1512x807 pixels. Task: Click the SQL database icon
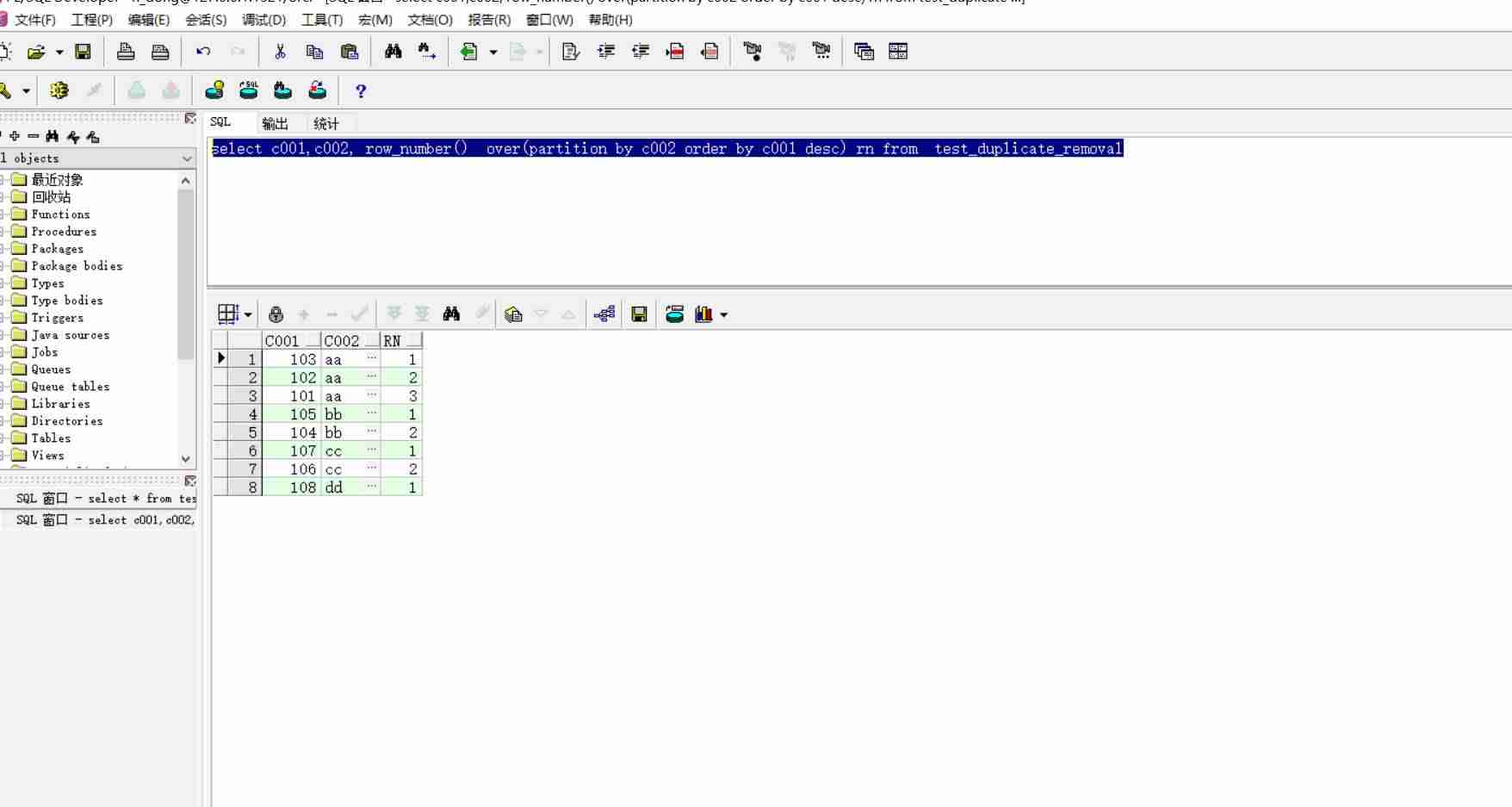249,90
